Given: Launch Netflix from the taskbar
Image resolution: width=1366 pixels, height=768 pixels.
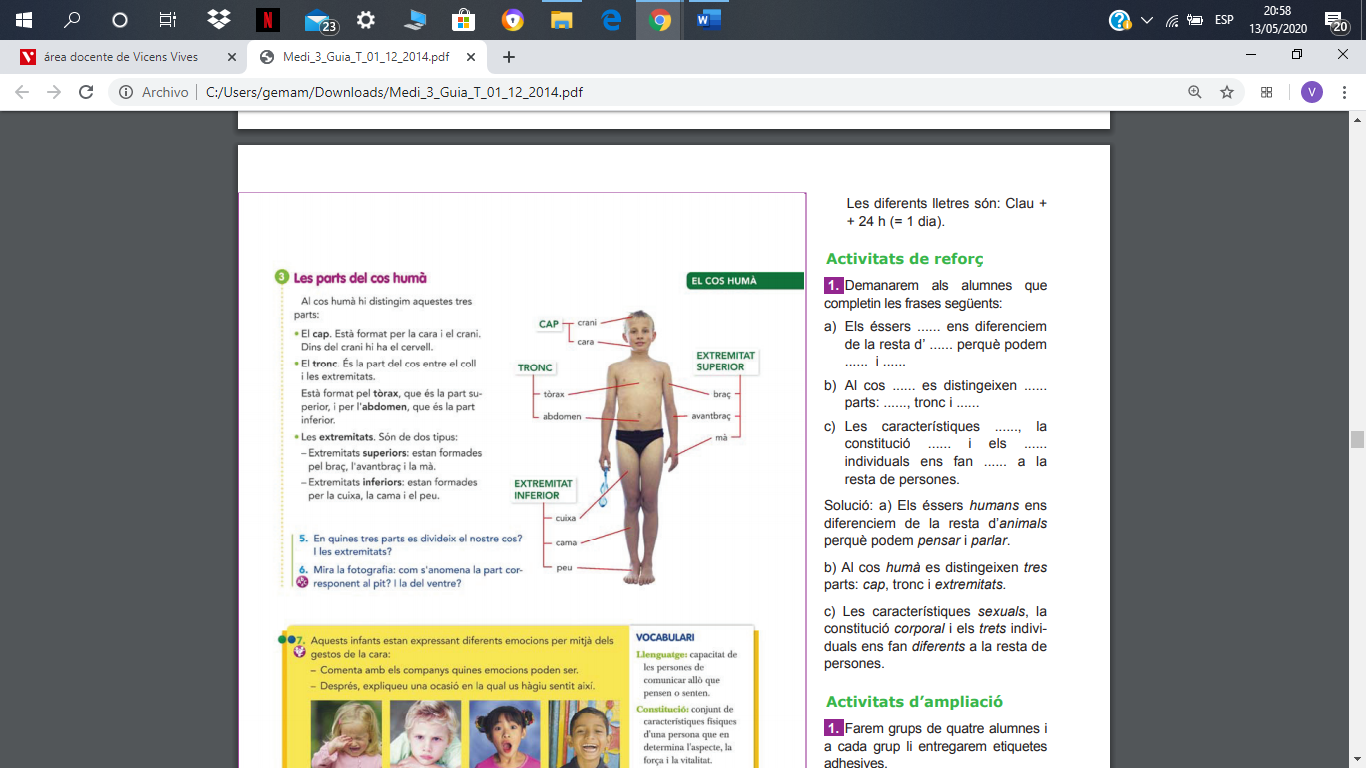Looking at the screenshot, I should (268, 20).
